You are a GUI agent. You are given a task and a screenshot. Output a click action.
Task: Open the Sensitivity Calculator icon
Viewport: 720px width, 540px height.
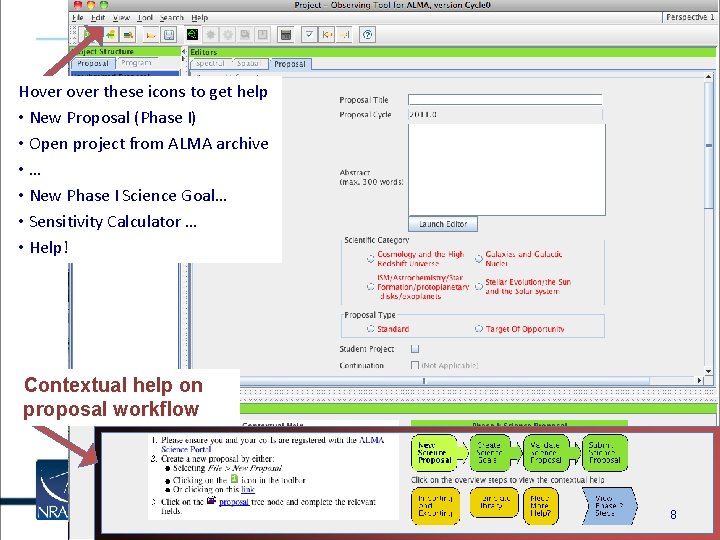[x=286, y=34]
